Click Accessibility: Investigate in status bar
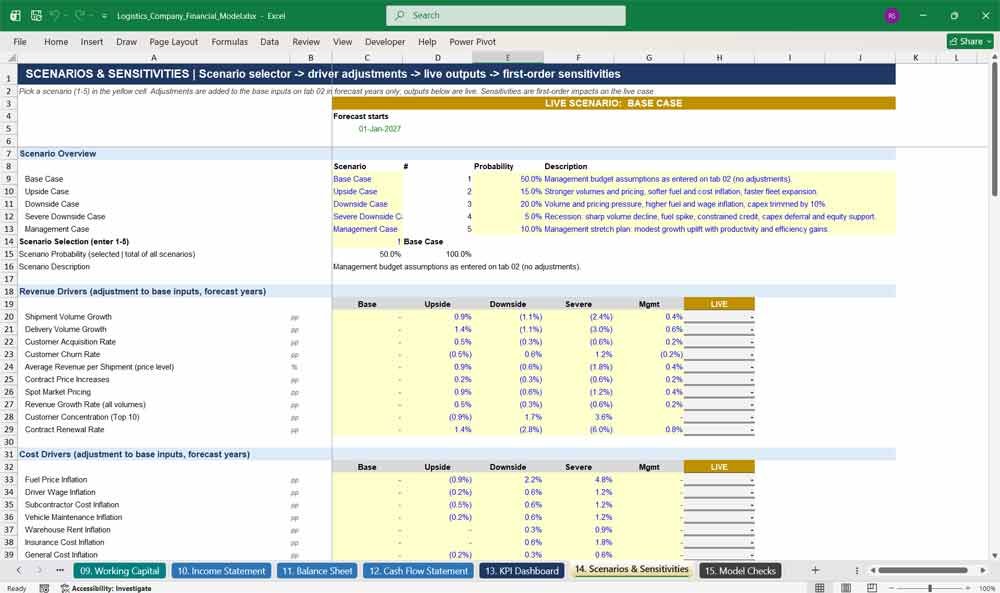This screenshot has width=1000, height=593. click(x=106, y=588)
